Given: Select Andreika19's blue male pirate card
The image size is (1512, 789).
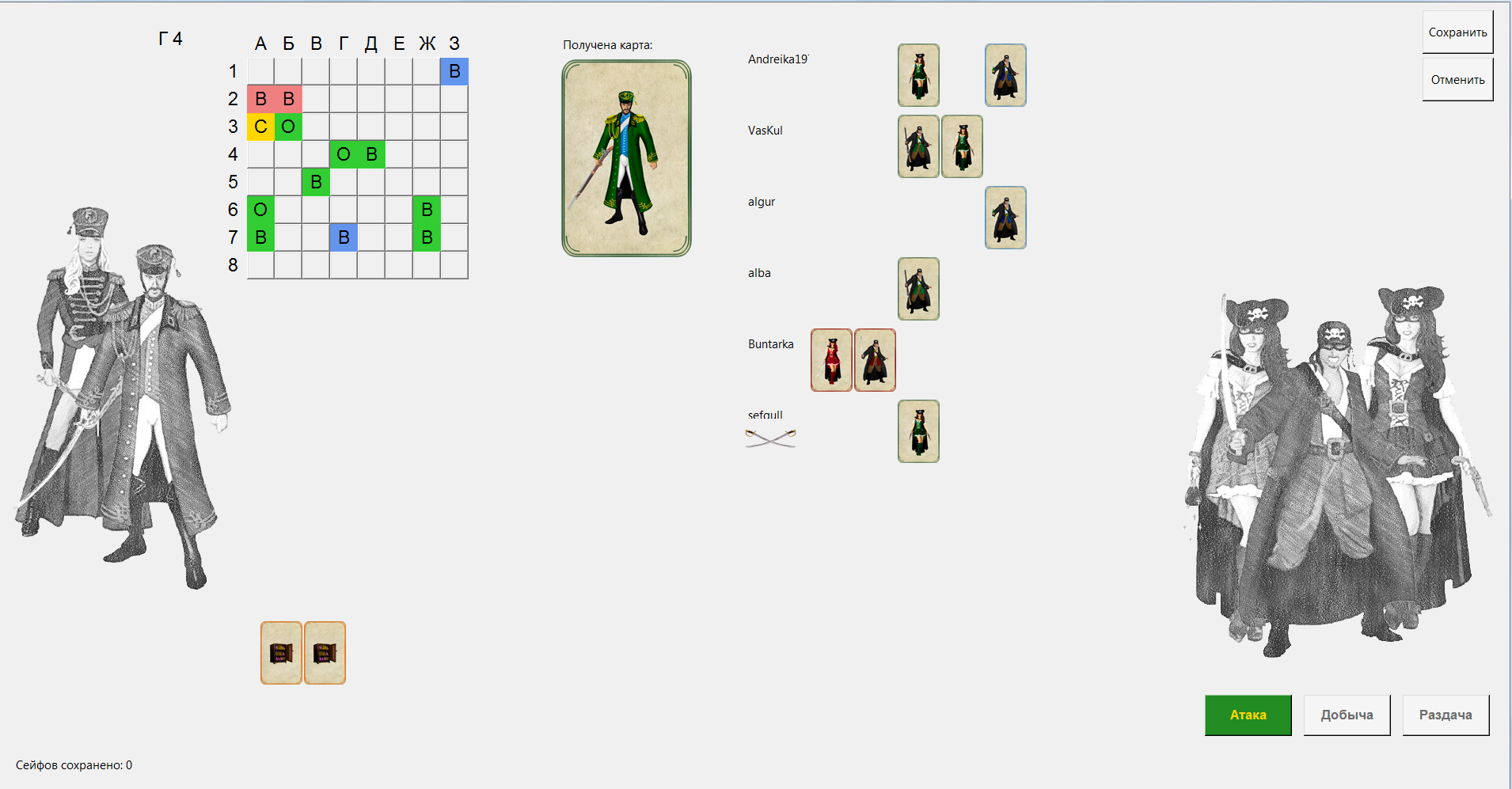Looking at the screenshot, I should click(x=1005, y=75).
